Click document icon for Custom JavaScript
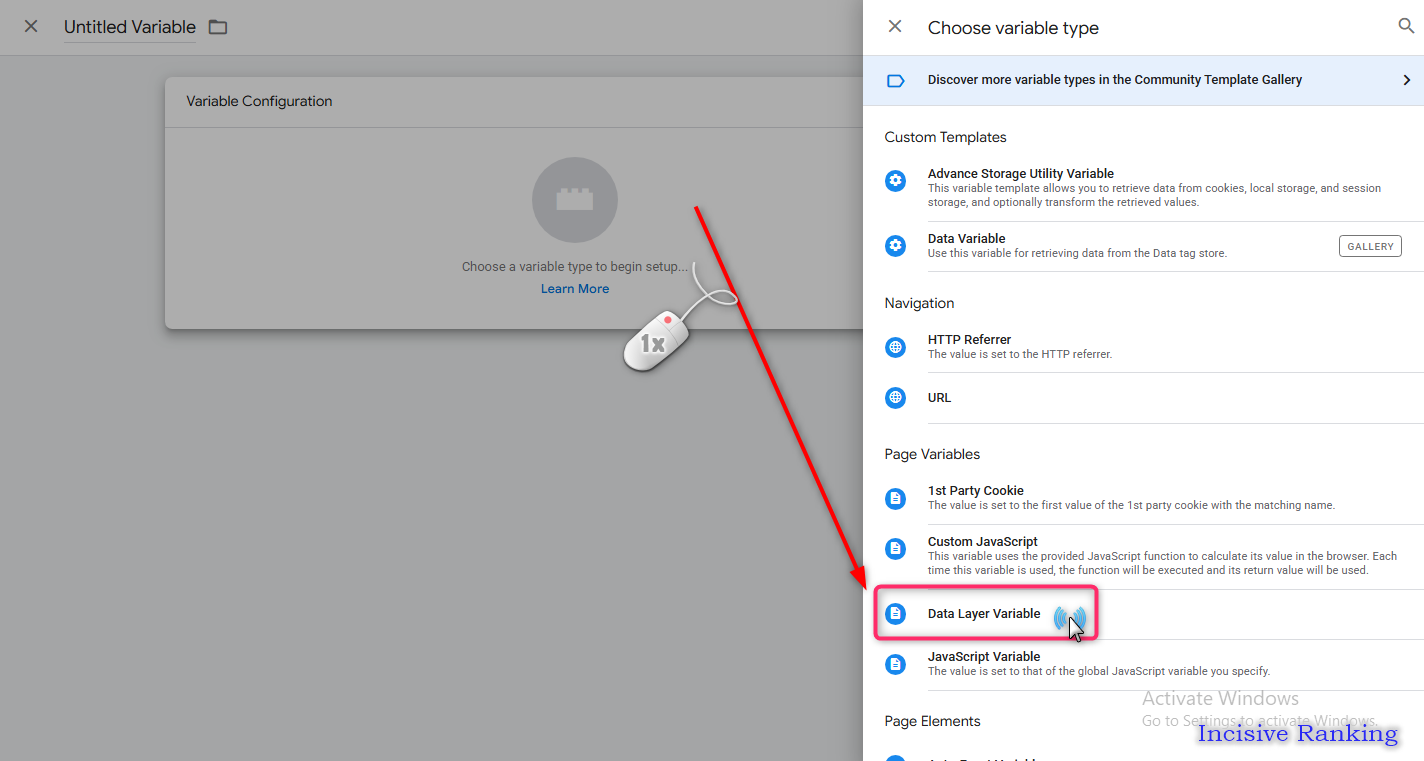The image size is (1424, 761). 896,549
